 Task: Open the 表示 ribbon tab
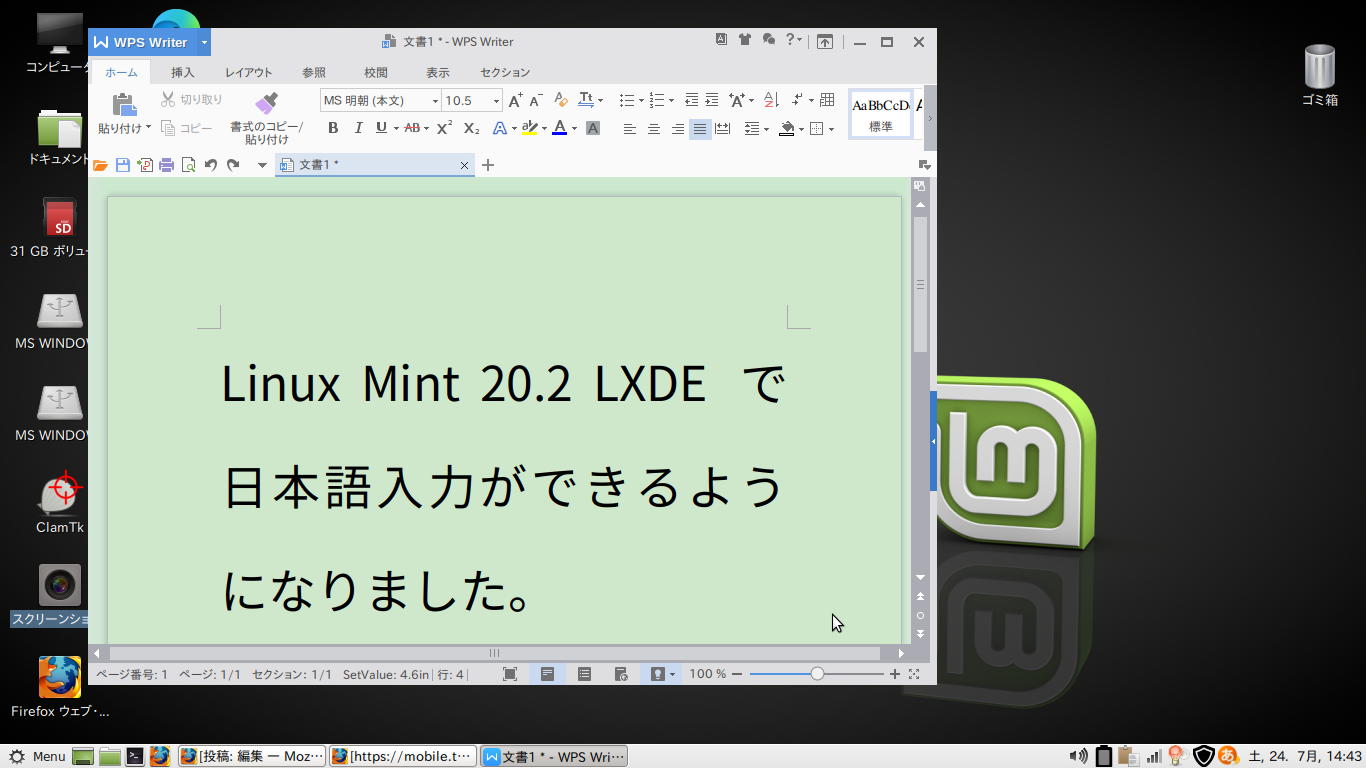tap(438, 72)
